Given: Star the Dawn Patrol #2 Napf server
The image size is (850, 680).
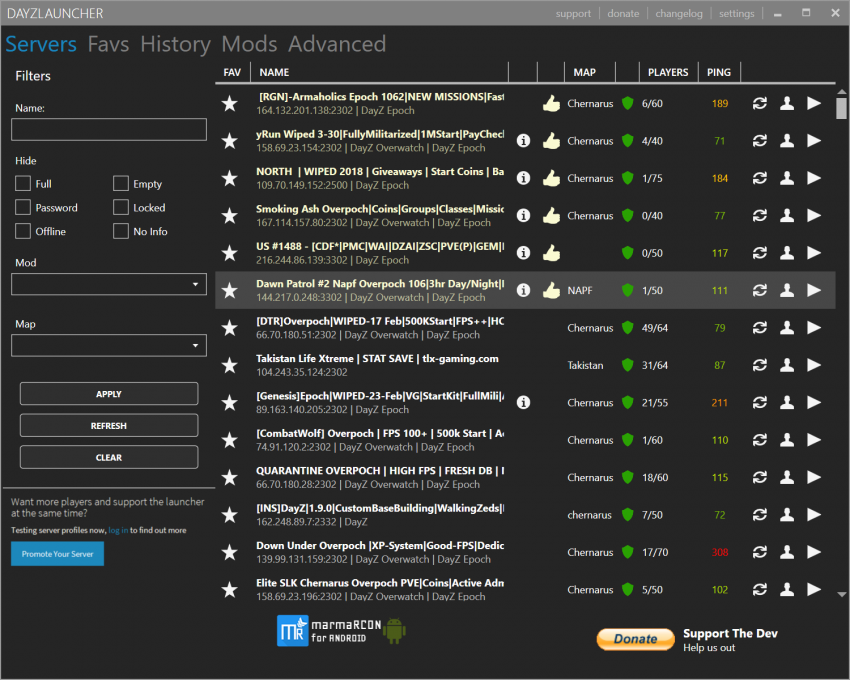Looking at the screenshot, I should point(230,291).
